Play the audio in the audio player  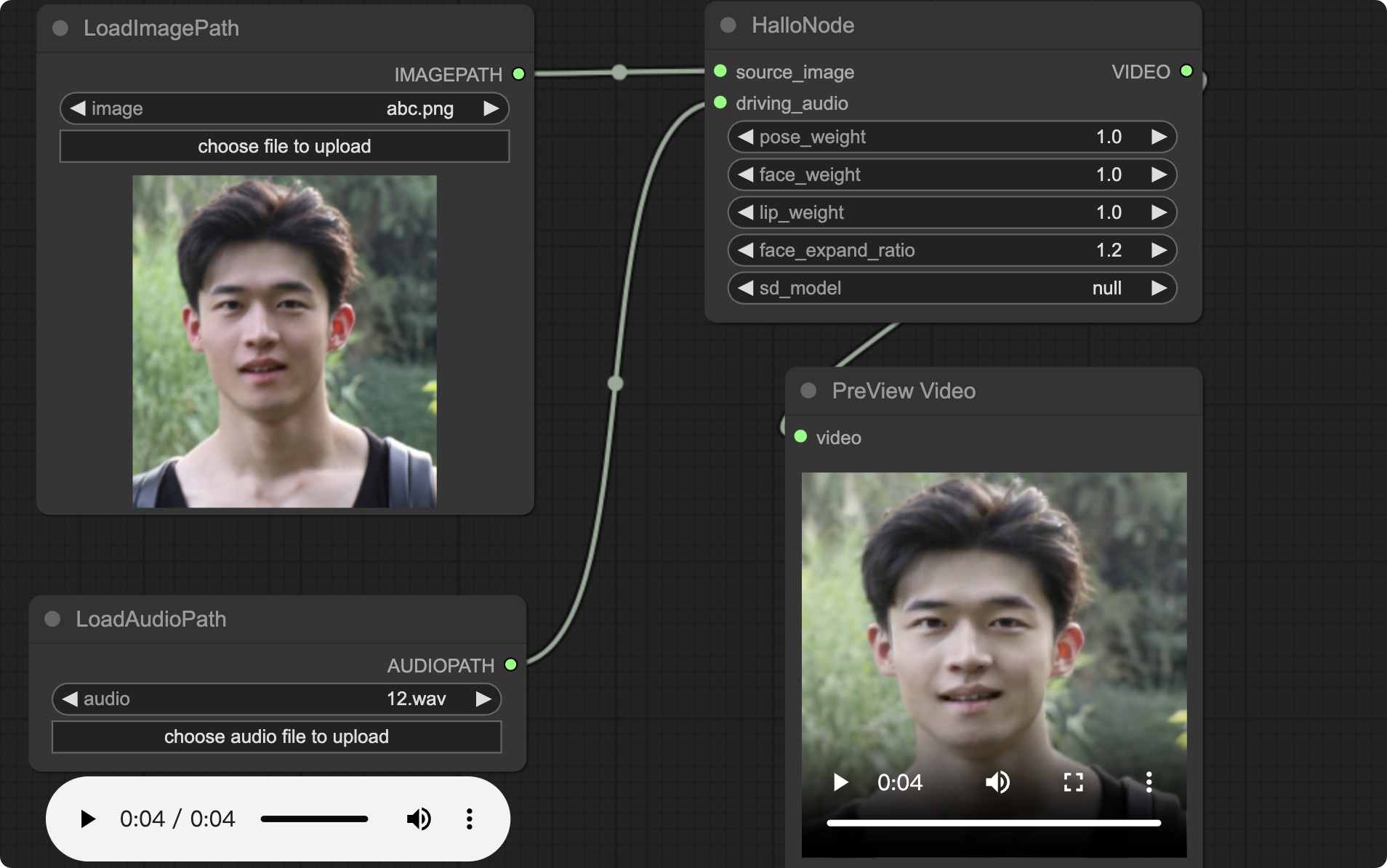[x=87, y=819]
